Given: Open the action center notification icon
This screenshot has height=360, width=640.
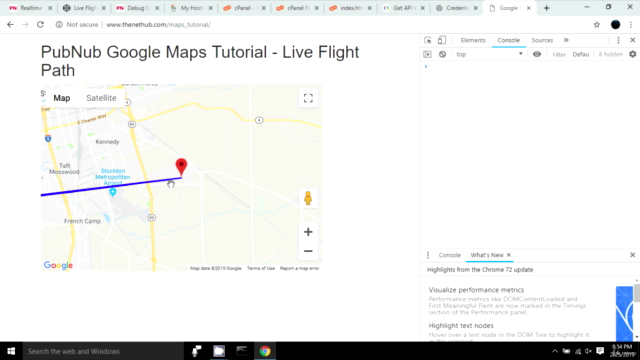Looking at the screenshot, I should (x=600, y=351).
